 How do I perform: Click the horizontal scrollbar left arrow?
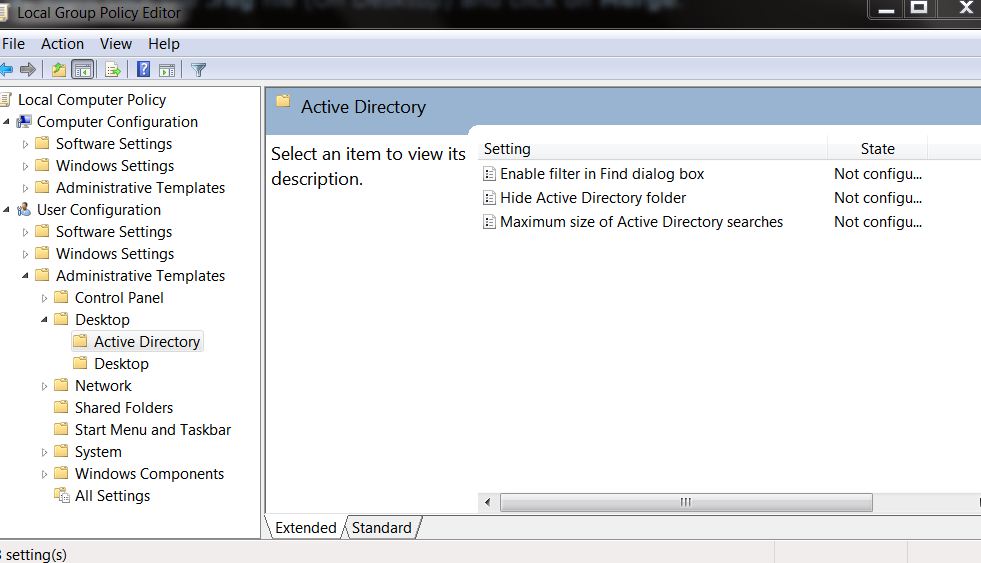[487, 502]
